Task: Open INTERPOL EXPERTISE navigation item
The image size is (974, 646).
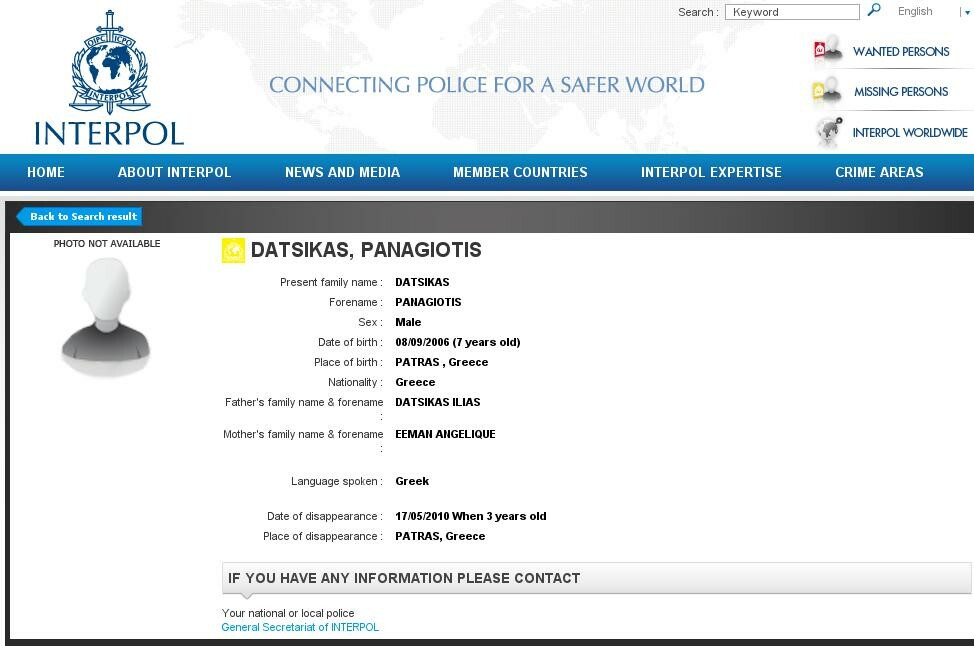Action: (711, 172)
